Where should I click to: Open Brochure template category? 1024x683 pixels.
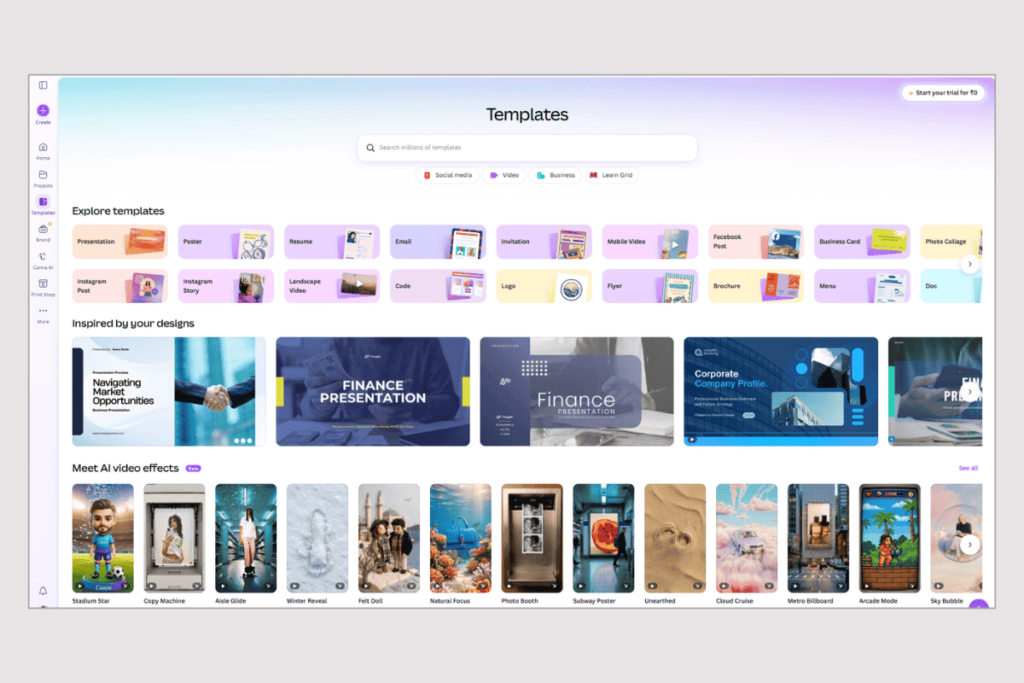pos(756,286)
